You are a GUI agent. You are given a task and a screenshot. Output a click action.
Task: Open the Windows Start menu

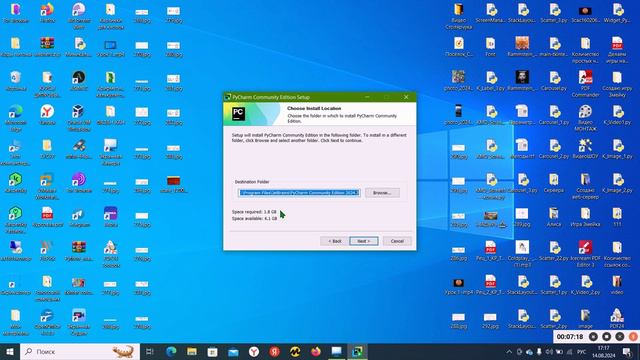tap(10, 351)
